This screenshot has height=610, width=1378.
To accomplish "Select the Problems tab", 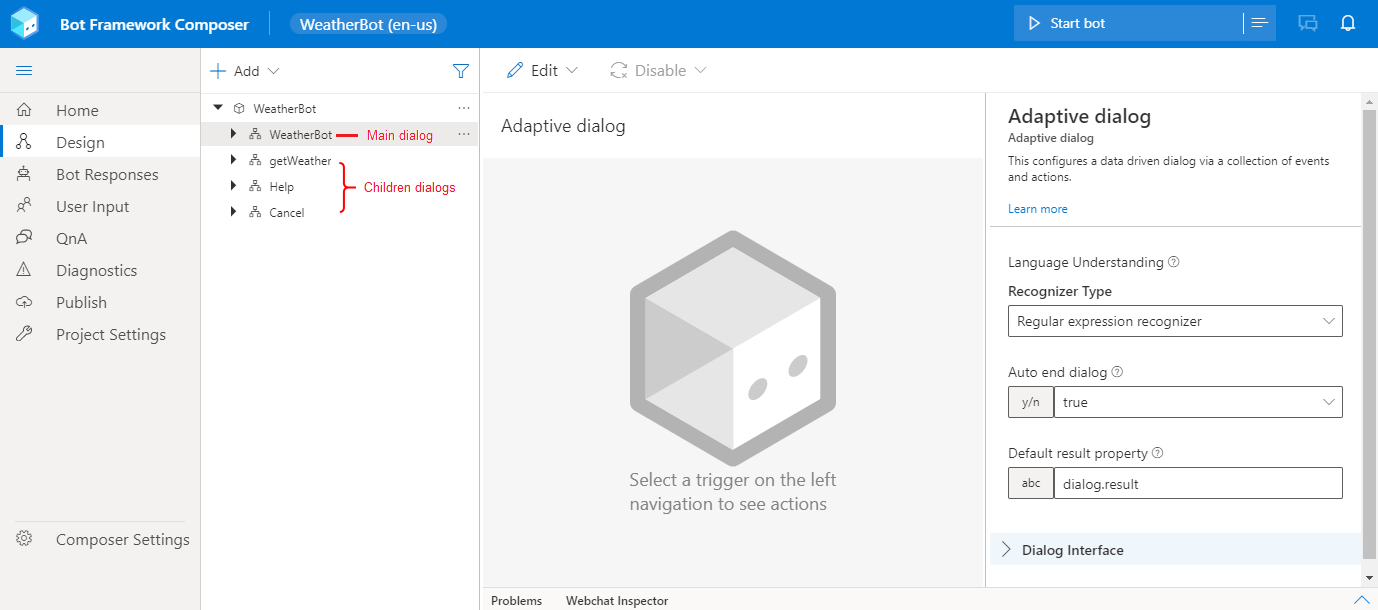I will click(516, 600).
